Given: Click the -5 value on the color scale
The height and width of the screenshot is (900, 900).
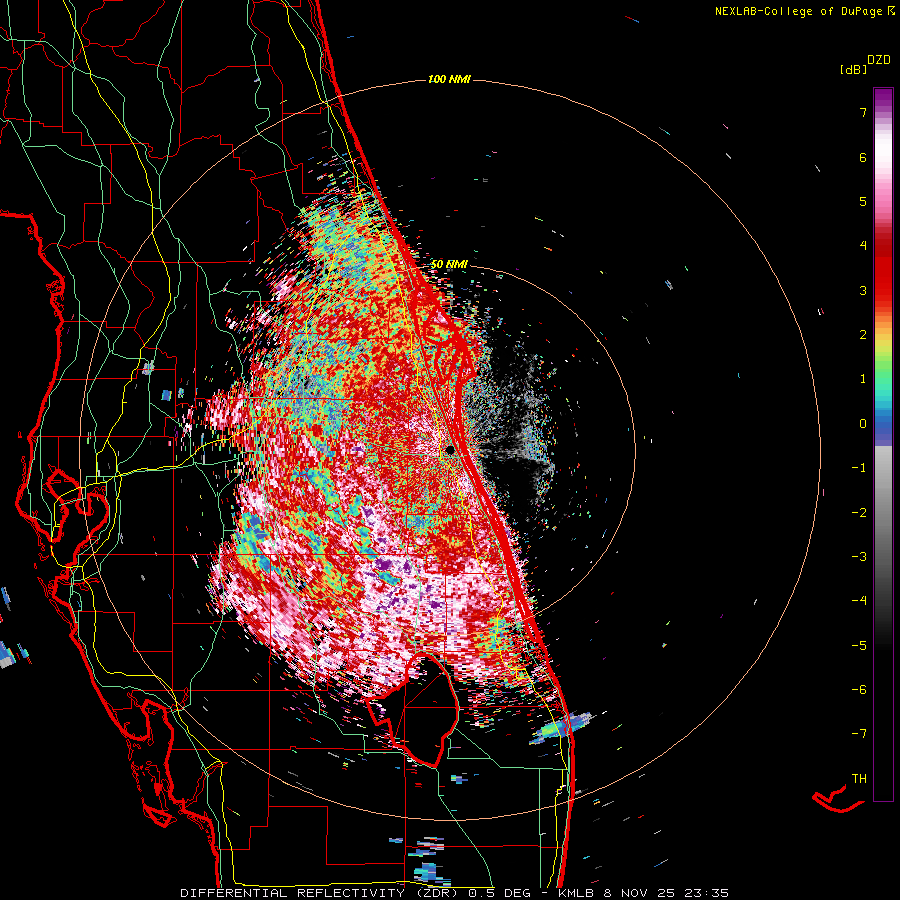Looking at the screenshot, I should tap(859, 646).
